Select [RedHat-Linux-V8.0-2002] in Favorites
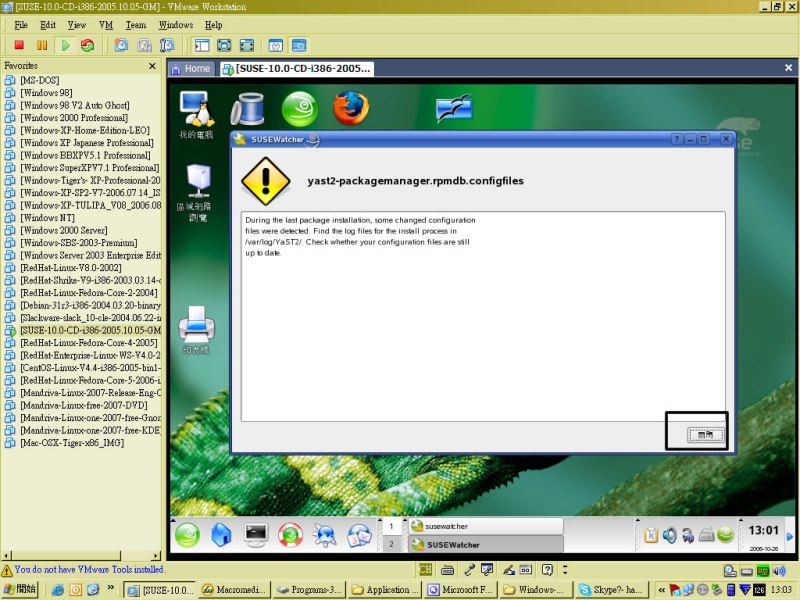 70,268
